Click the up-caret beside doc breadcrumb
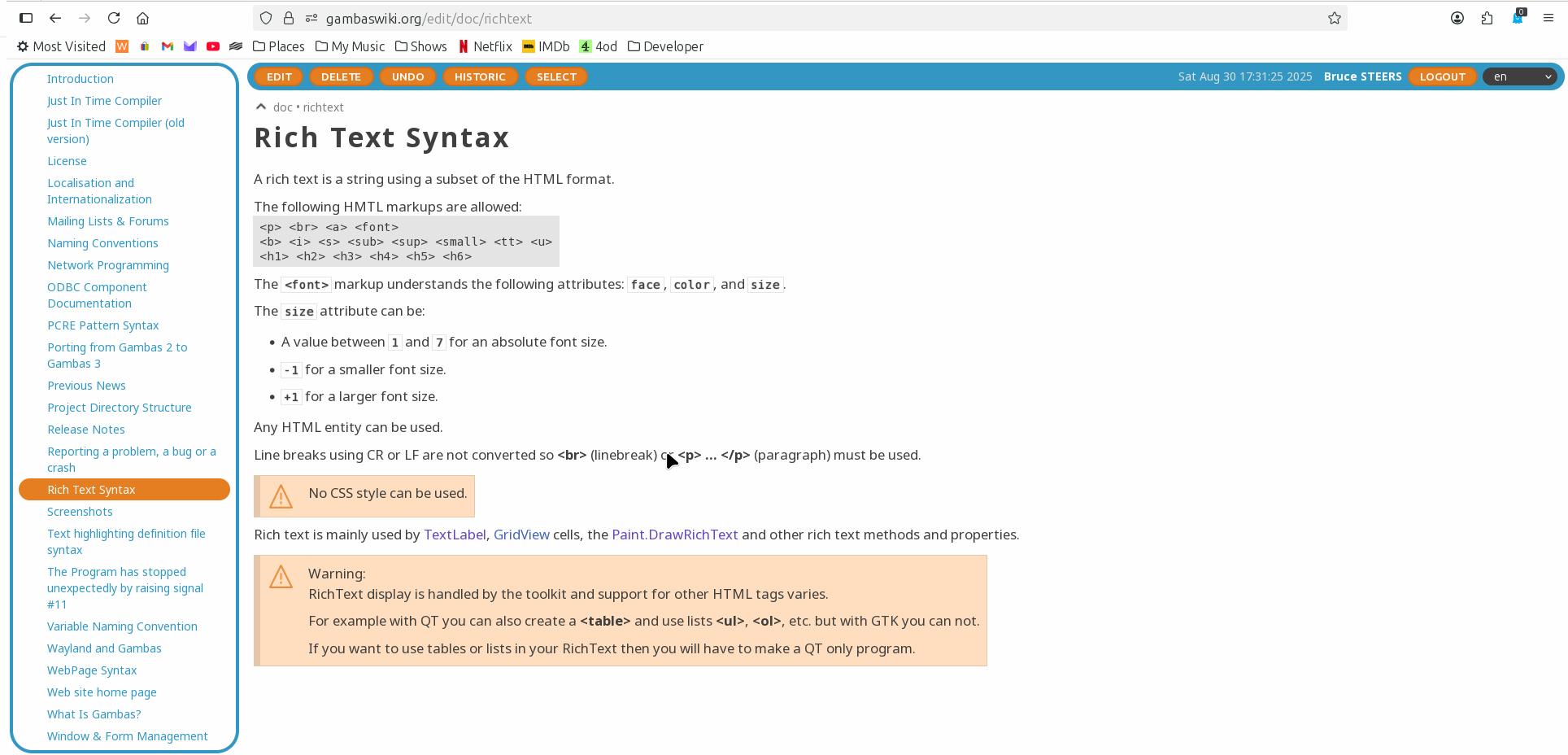 260,107
